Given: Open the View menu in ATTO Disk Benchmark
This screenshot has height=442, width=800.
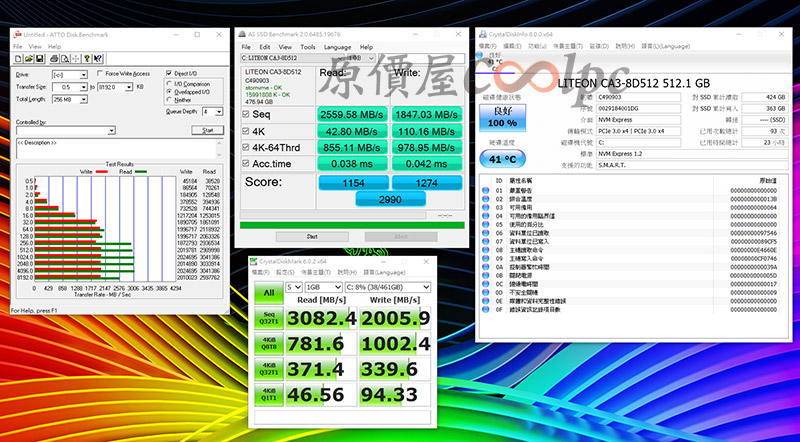Looking at the screenshot, I should point(35,46).
